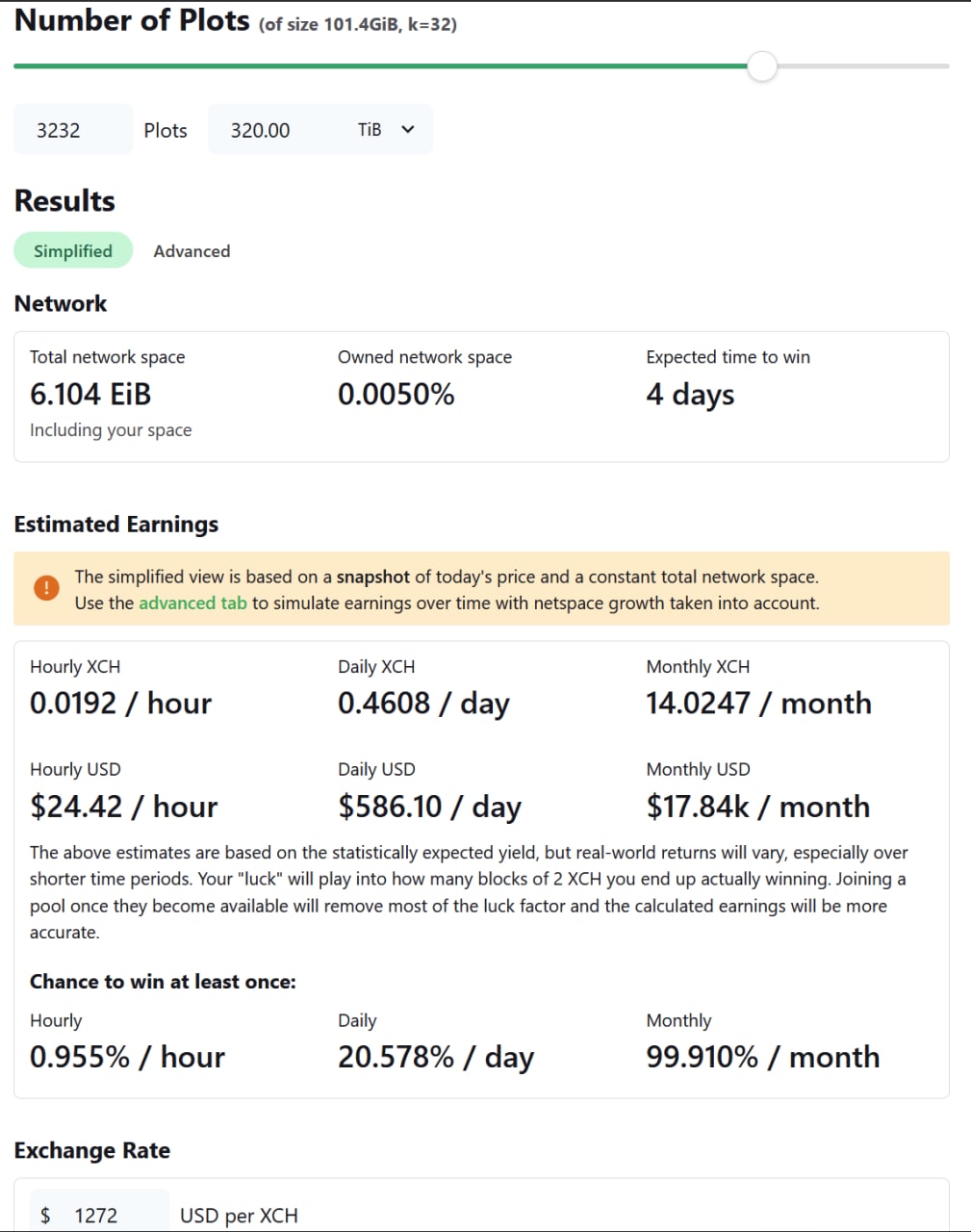
Task: Select the Simplified results tab
Action: click(73, 251)
